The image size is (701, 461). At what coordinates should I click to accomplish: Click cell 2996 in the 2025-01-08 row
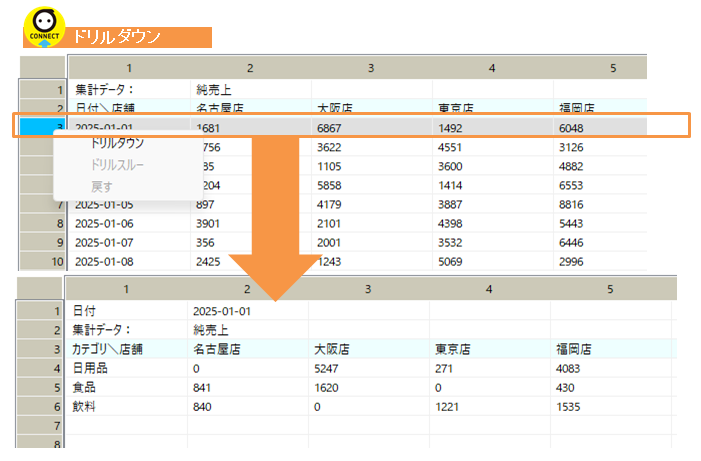600,262
